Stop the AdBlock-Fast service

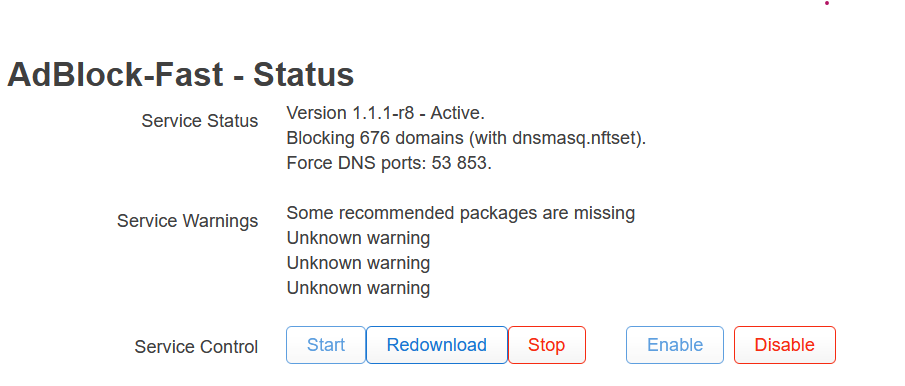pyautogui.click(x=547, y=345)
